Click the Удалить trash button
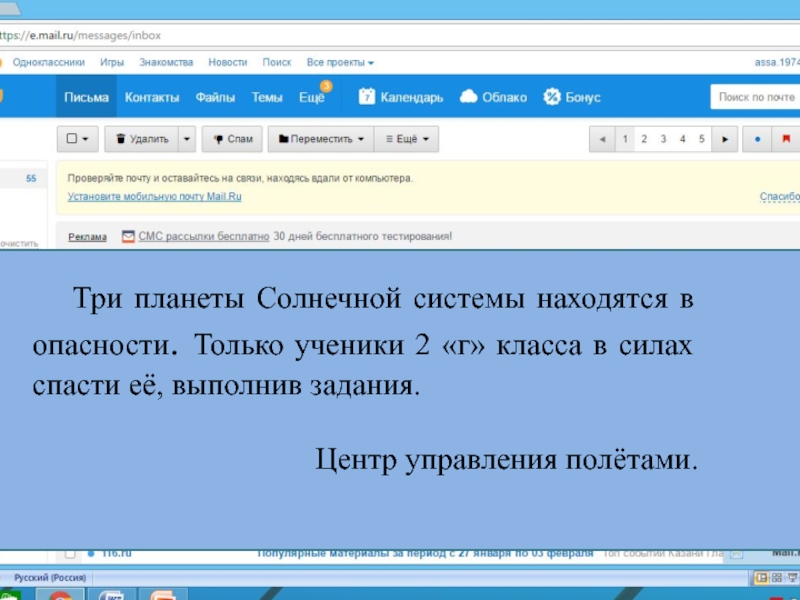This screenshot has height=600, width=800. pyautogui.click(x=141, y=139)
